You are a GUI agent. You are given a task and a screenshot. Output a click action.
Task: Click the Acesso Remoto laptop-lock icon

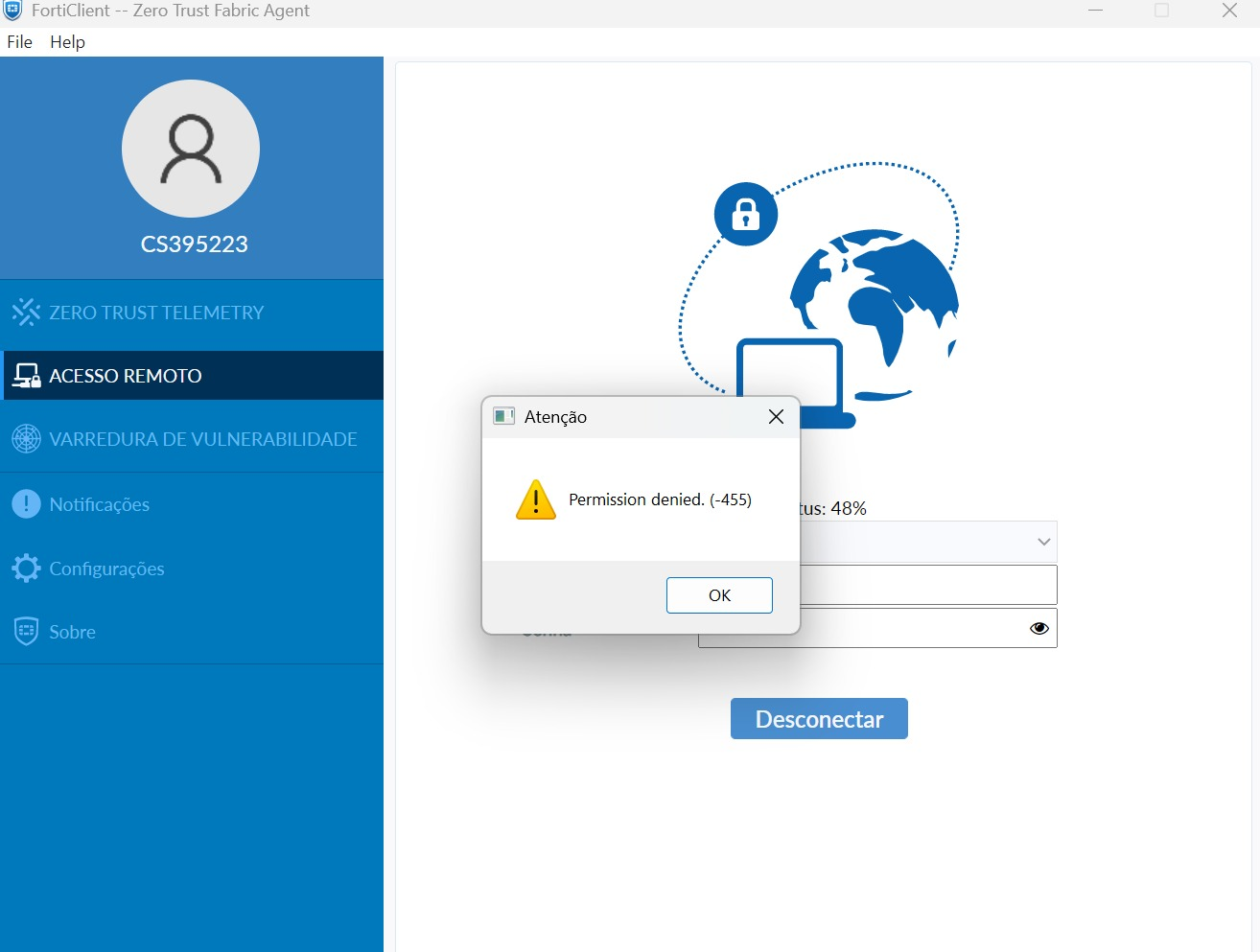tap(26, 375)
